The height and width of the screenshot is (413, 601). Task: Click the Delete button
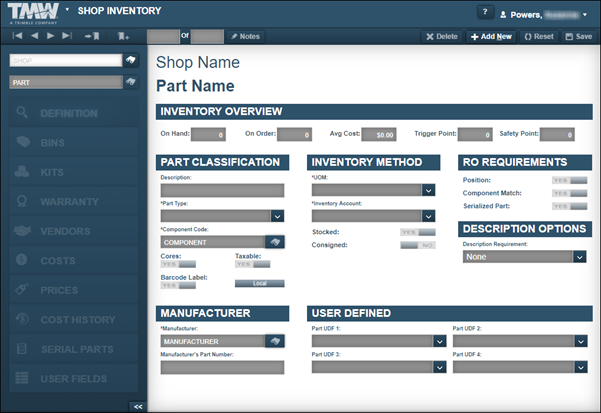click(x=442, y=36)
